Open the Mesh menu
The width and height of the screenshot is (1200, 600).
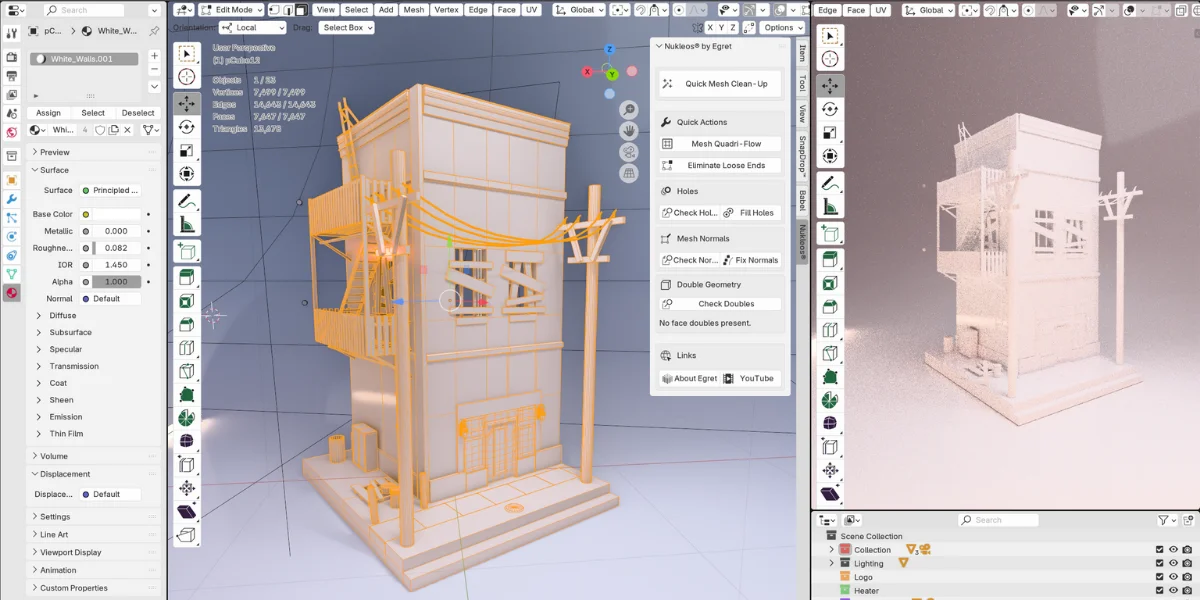[415, 9]
